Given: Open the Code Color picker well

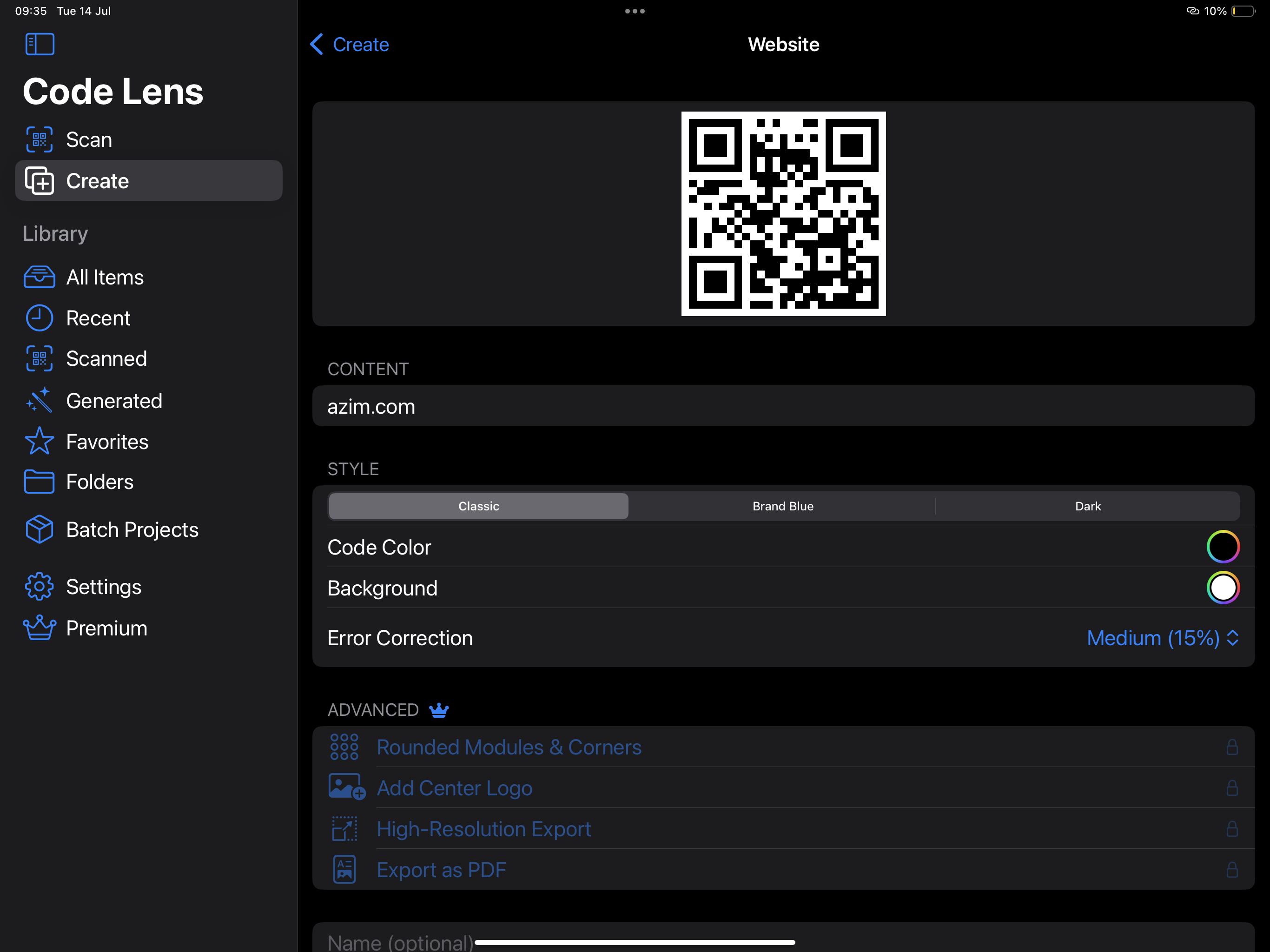Looking at the screenshot, I should pyautogui.click(x=1223, y=547).
